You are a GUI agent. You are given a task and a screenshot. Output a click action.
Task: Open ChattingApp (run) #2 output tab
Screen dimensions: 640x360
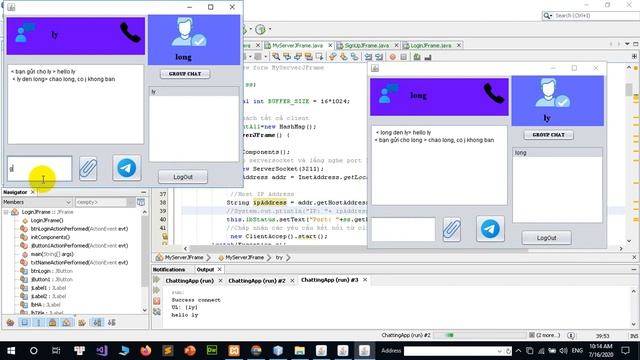tap(257, 281)
